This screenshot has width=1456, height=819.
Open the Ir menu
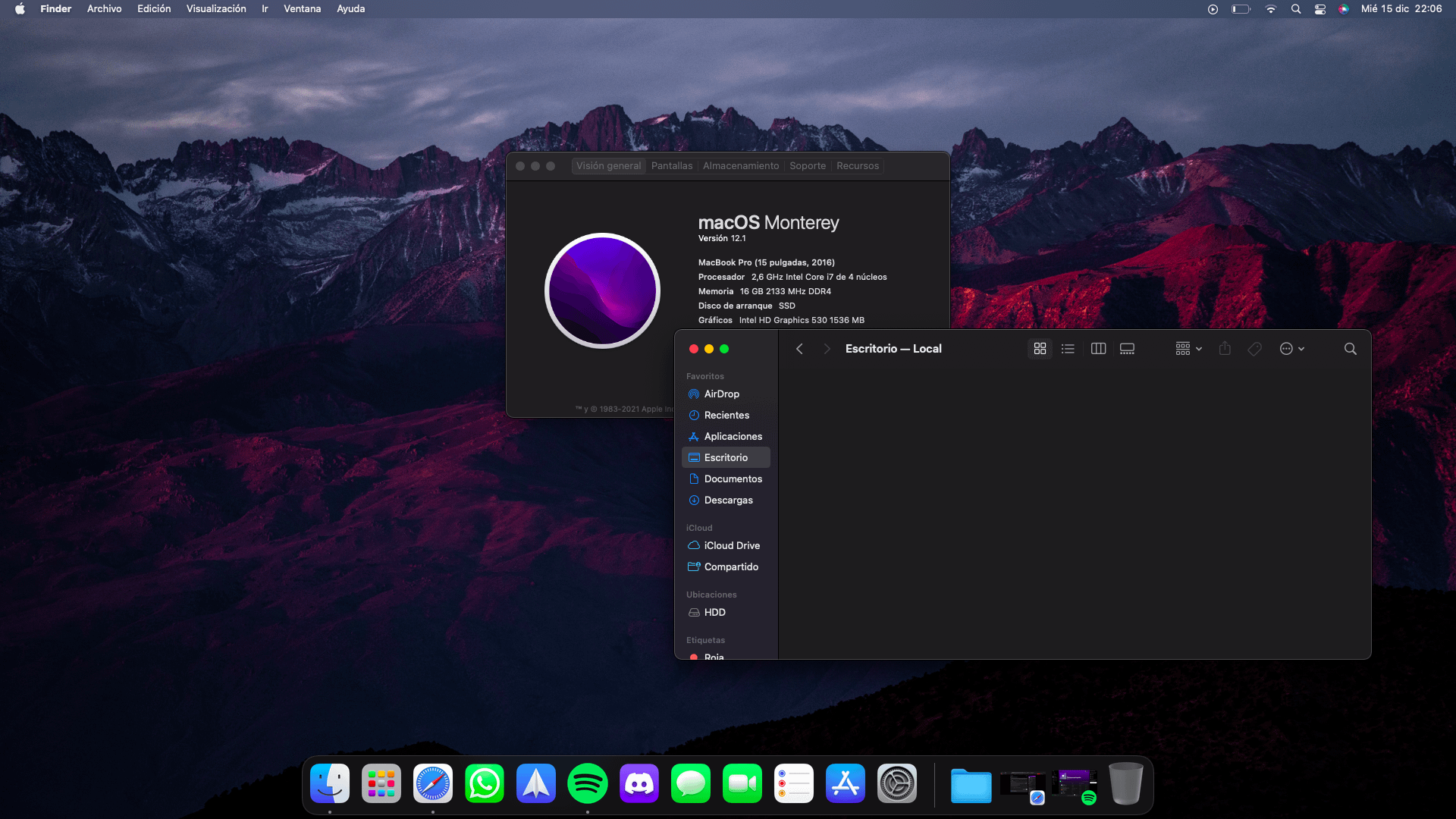click(x=265, y=9)
